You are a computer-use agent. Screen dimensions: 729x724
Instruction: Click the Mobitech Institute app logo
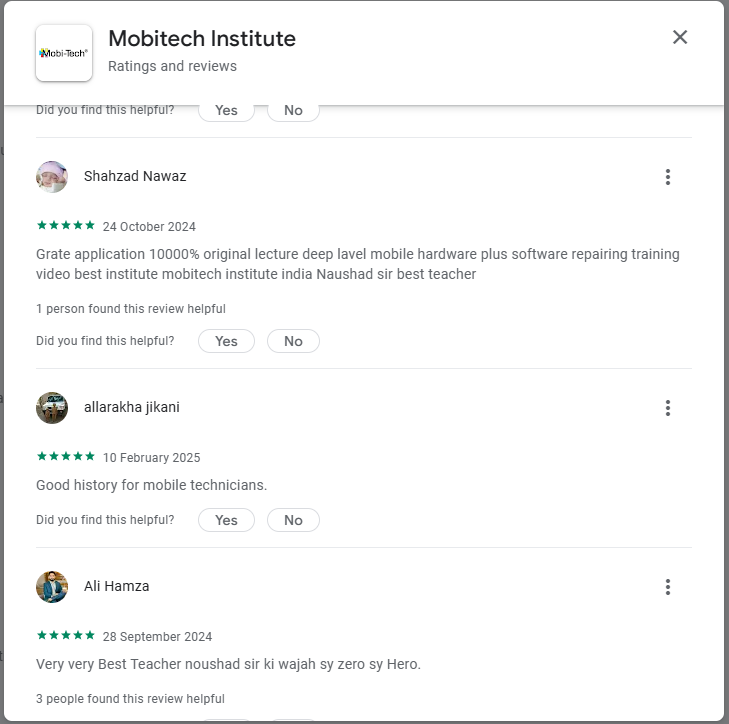64,53
